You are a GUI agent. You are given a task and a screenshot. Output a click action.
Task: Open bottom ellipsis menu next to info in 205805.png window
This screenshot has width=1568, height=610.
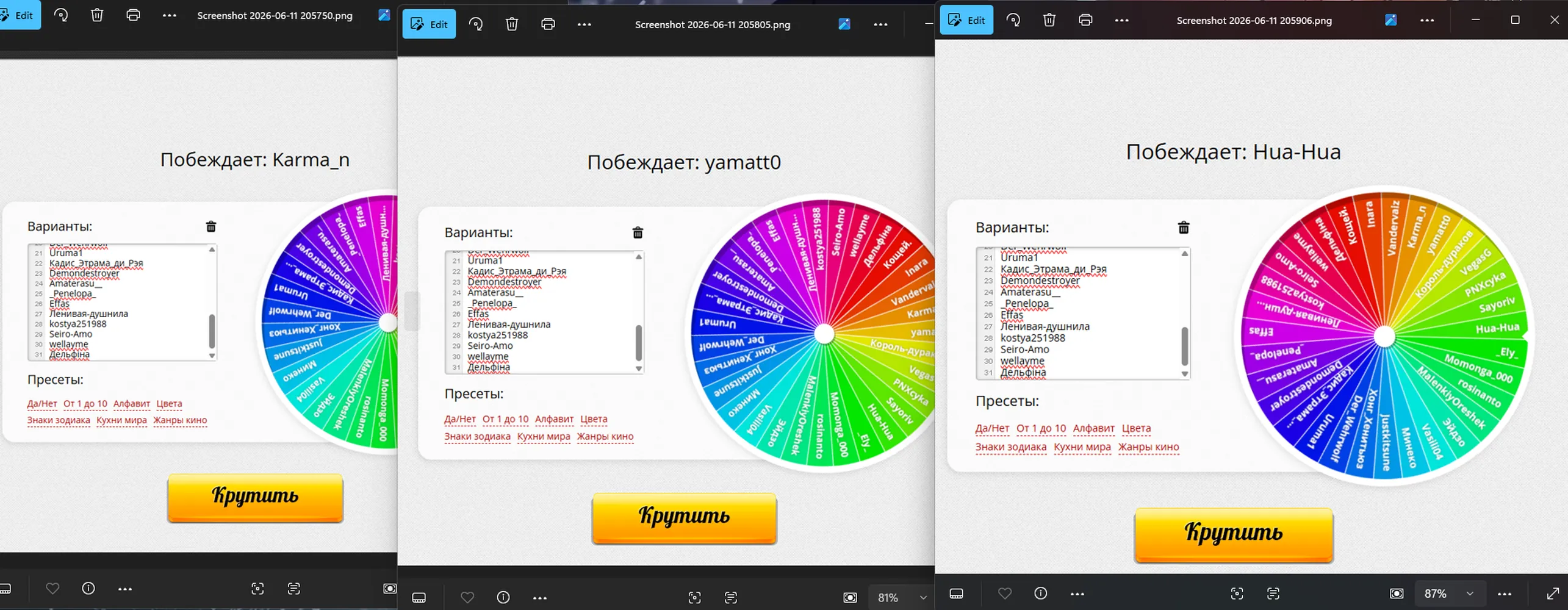point(540,598)
